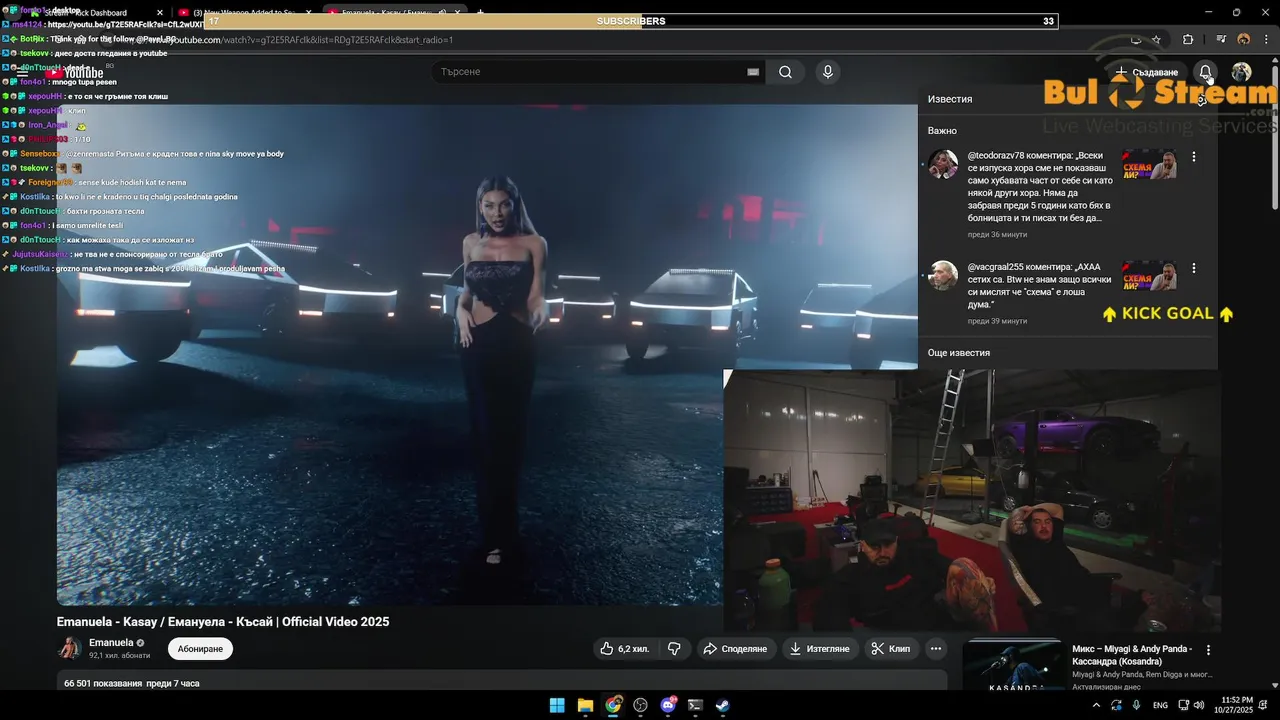Open the YouTube hamburger guide menu

tap(22, 72)
